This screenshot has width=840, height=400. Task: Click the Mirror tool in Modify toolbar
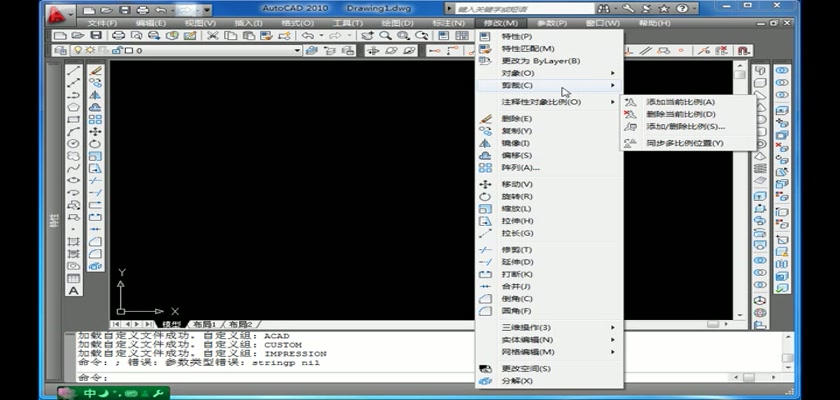click(x=95, y=95)
